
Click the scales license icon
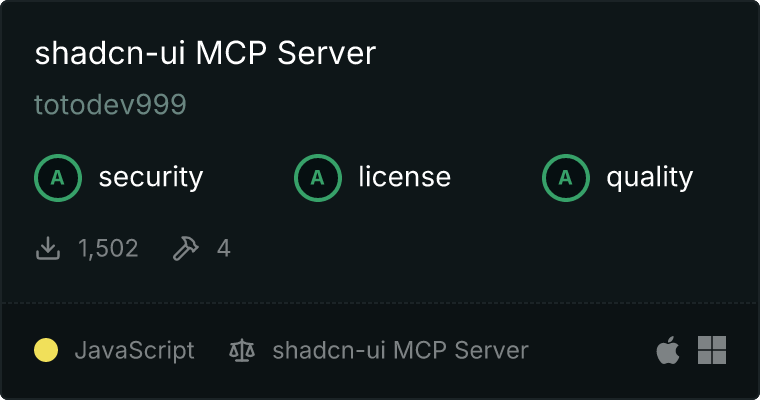point(242,350)
